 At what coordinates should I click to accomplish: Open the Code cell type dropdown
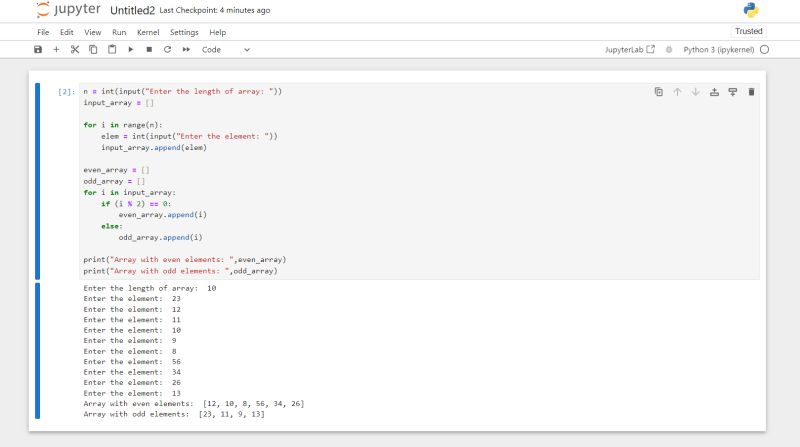[x=226, y=49]
